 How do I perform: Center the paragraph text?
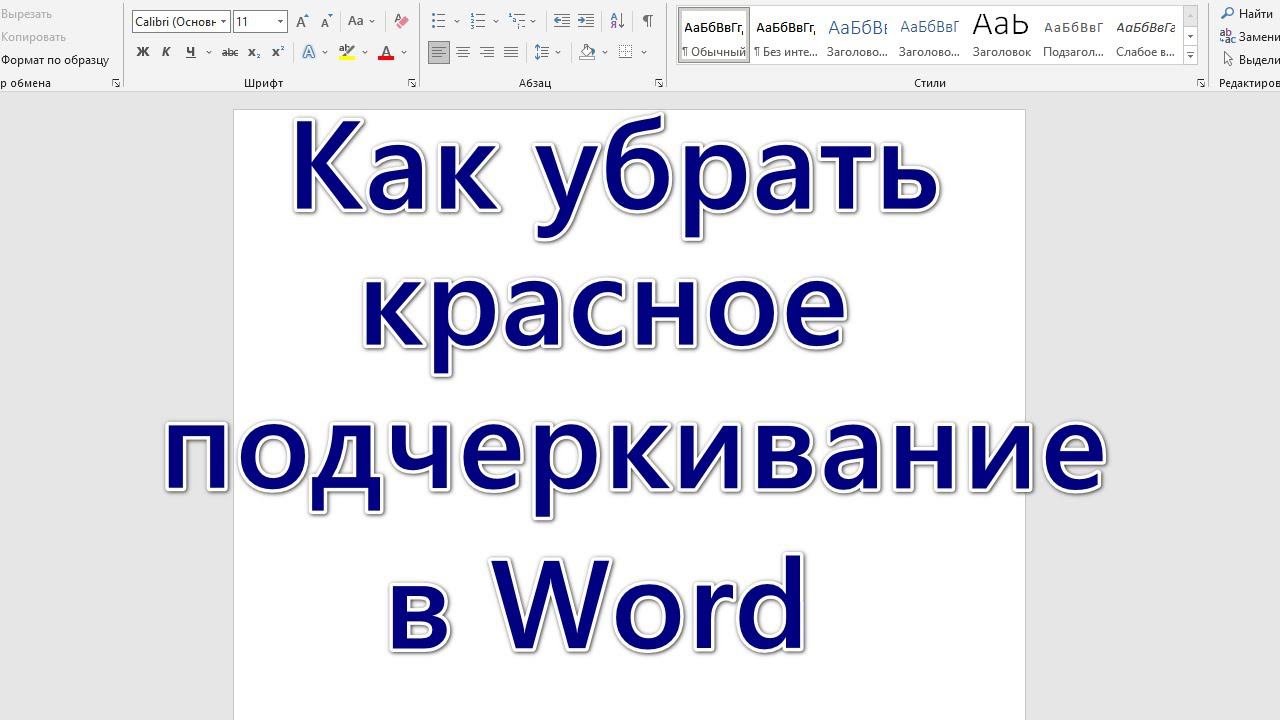tap(463, 52)
